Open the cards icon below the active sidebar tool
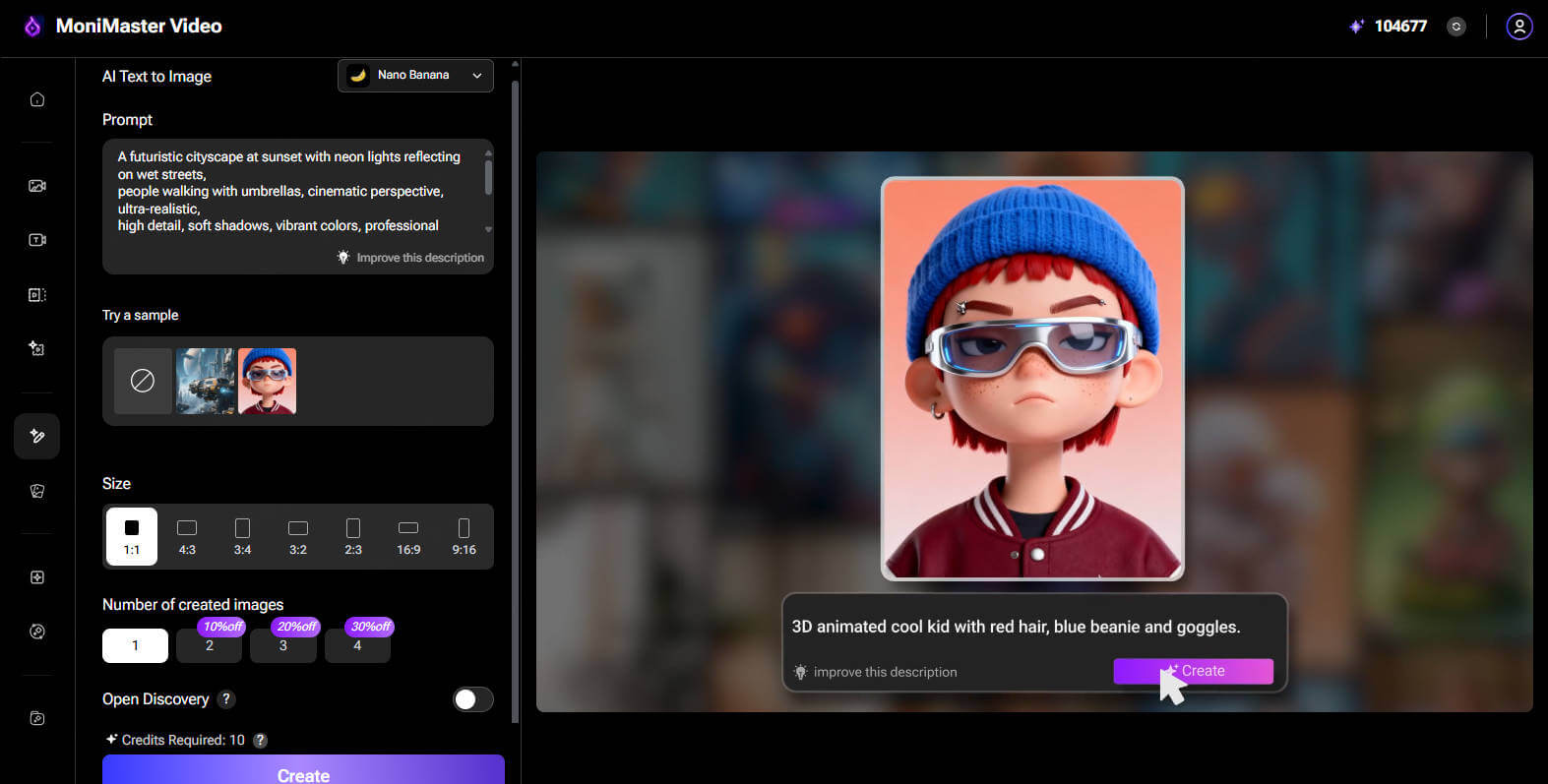This screenshot has height=784, width=1548. 37,491
